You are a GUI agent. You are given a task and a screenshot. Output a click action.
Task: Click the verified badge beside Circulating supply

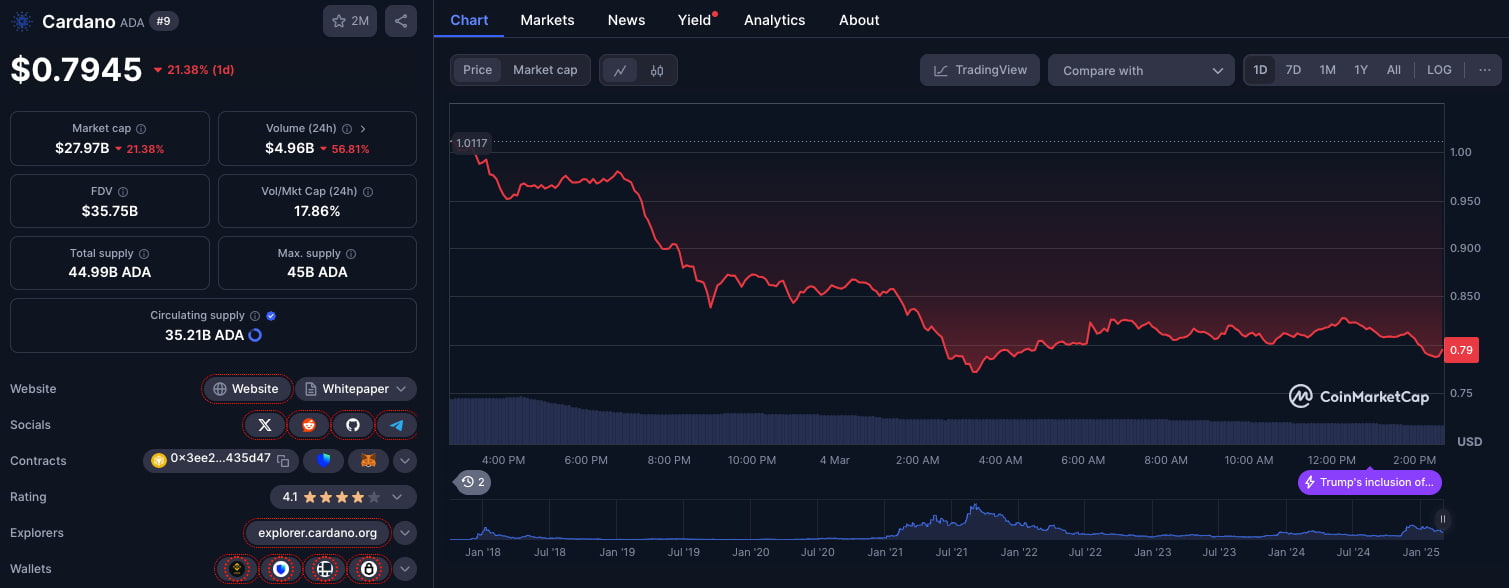click(271, 316)
